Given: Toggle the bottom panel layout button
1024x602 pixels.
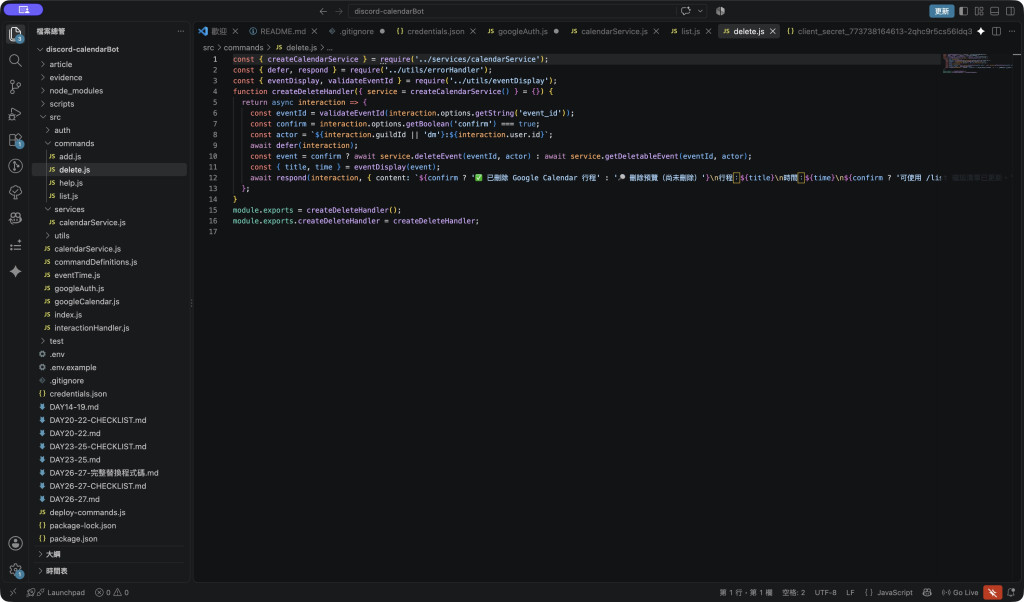Looking at the screenshot, I should point(995,11).
